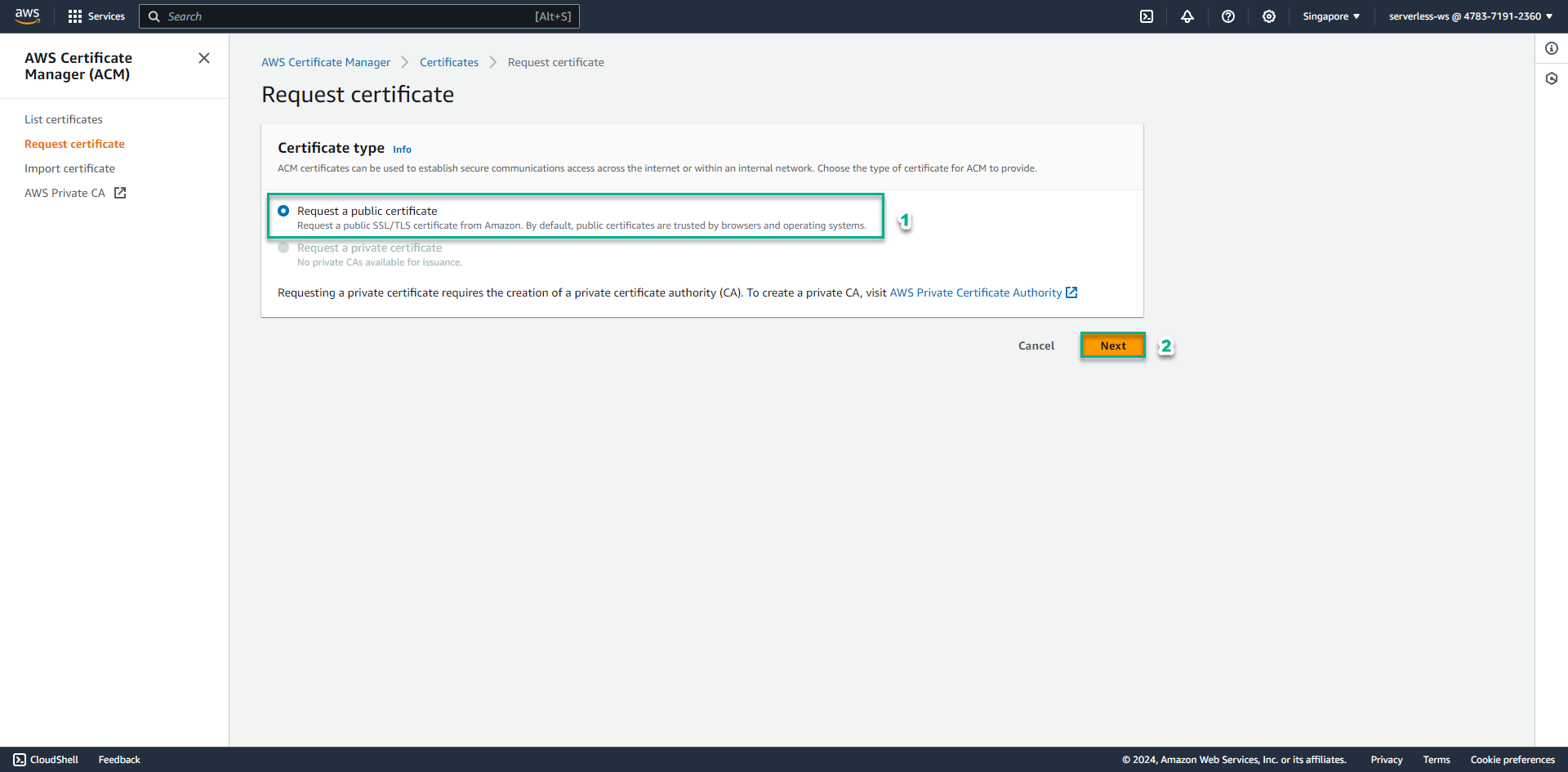Focus the top Search input field
Screen dimensions: 1568x772
pyautogui.click(x=359, y=16)
